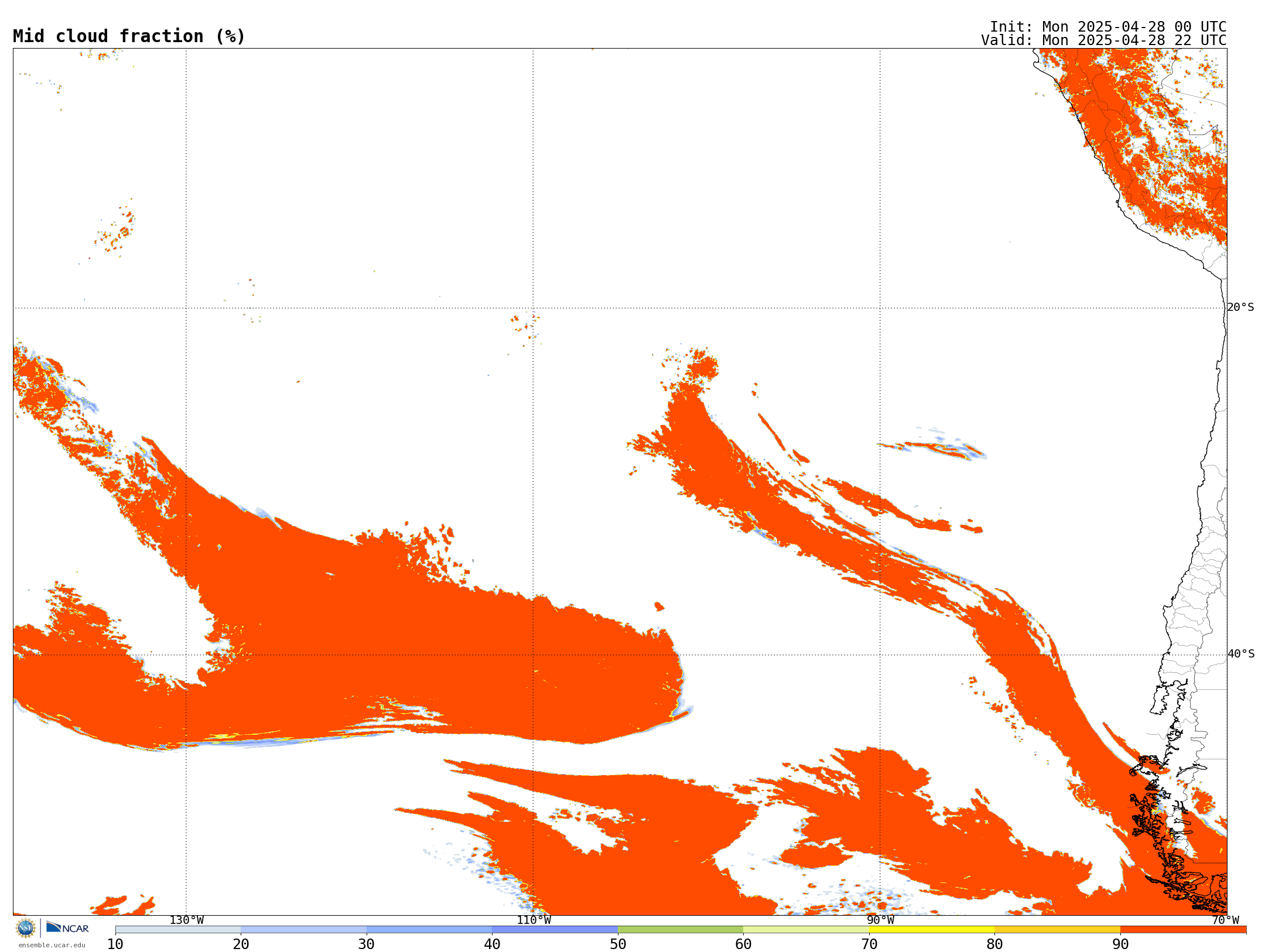Image resolution: width=1265 pixels, height=952 pixels.
Task: Click the 'Mid cloud fraction (%)' title
Action: coord(129,36)
